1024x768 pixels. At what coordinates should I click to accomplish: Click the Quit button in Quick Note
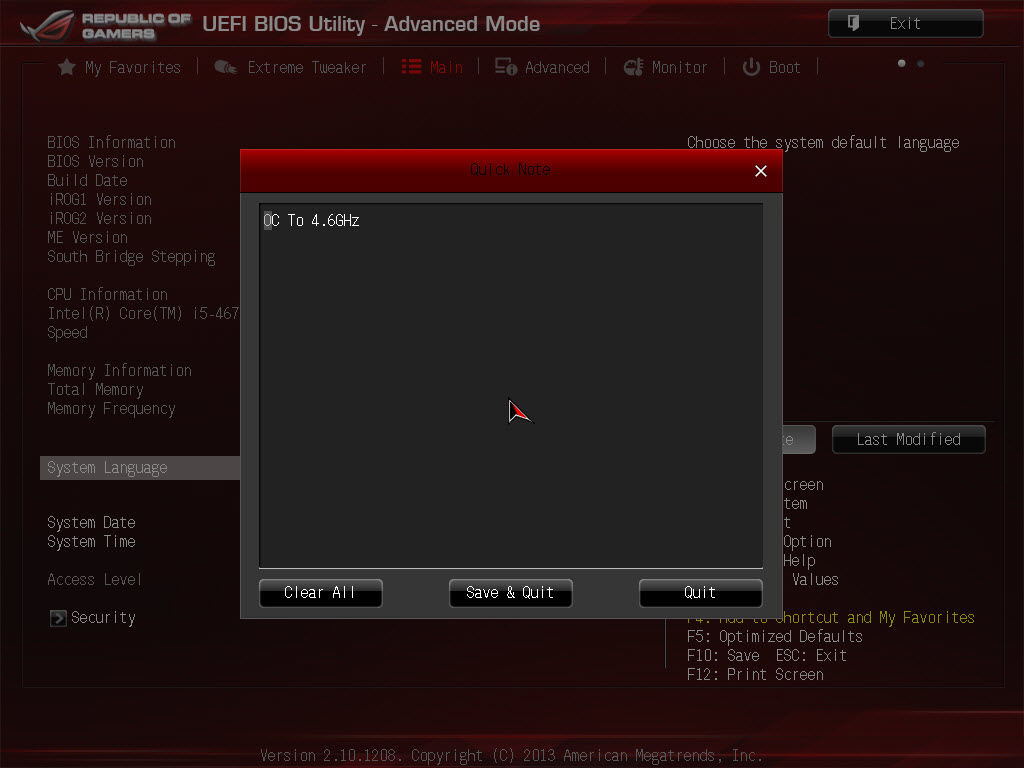click(700, 593)
